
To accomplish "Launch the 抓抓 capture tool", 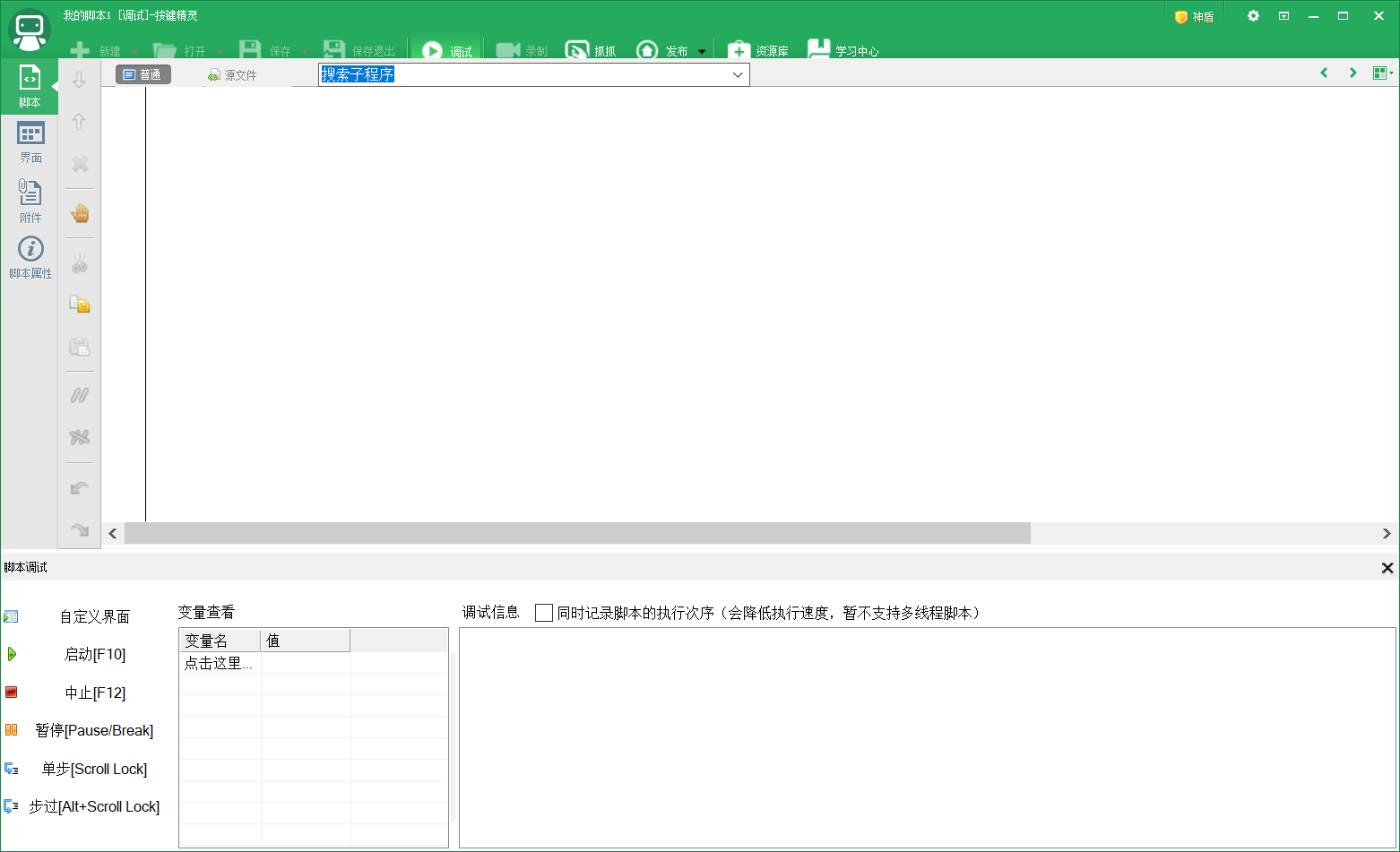I will click(x=591, y=50).
